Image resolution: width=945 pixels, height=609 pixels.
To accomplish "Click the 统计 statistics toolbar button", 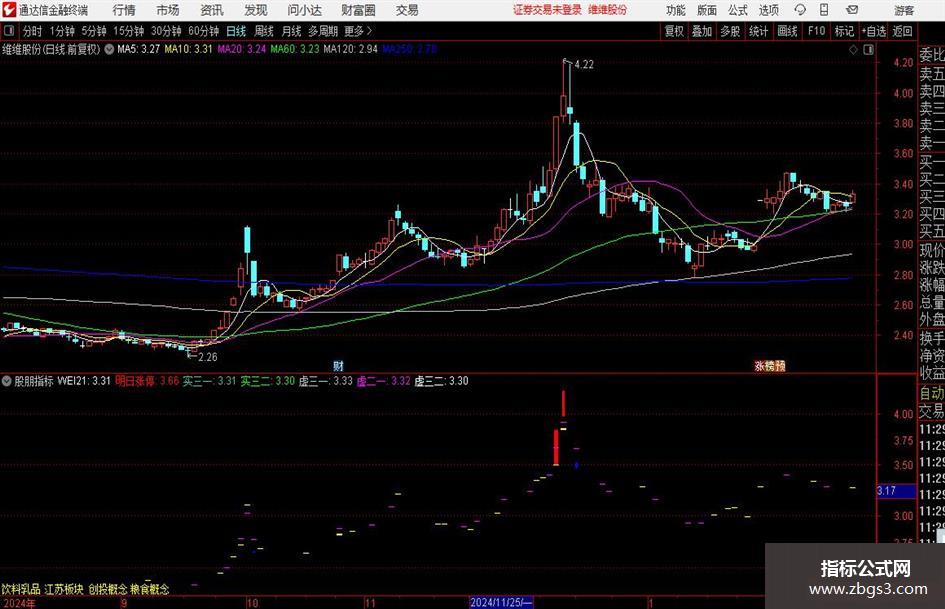I will click(x=758, y=31).
